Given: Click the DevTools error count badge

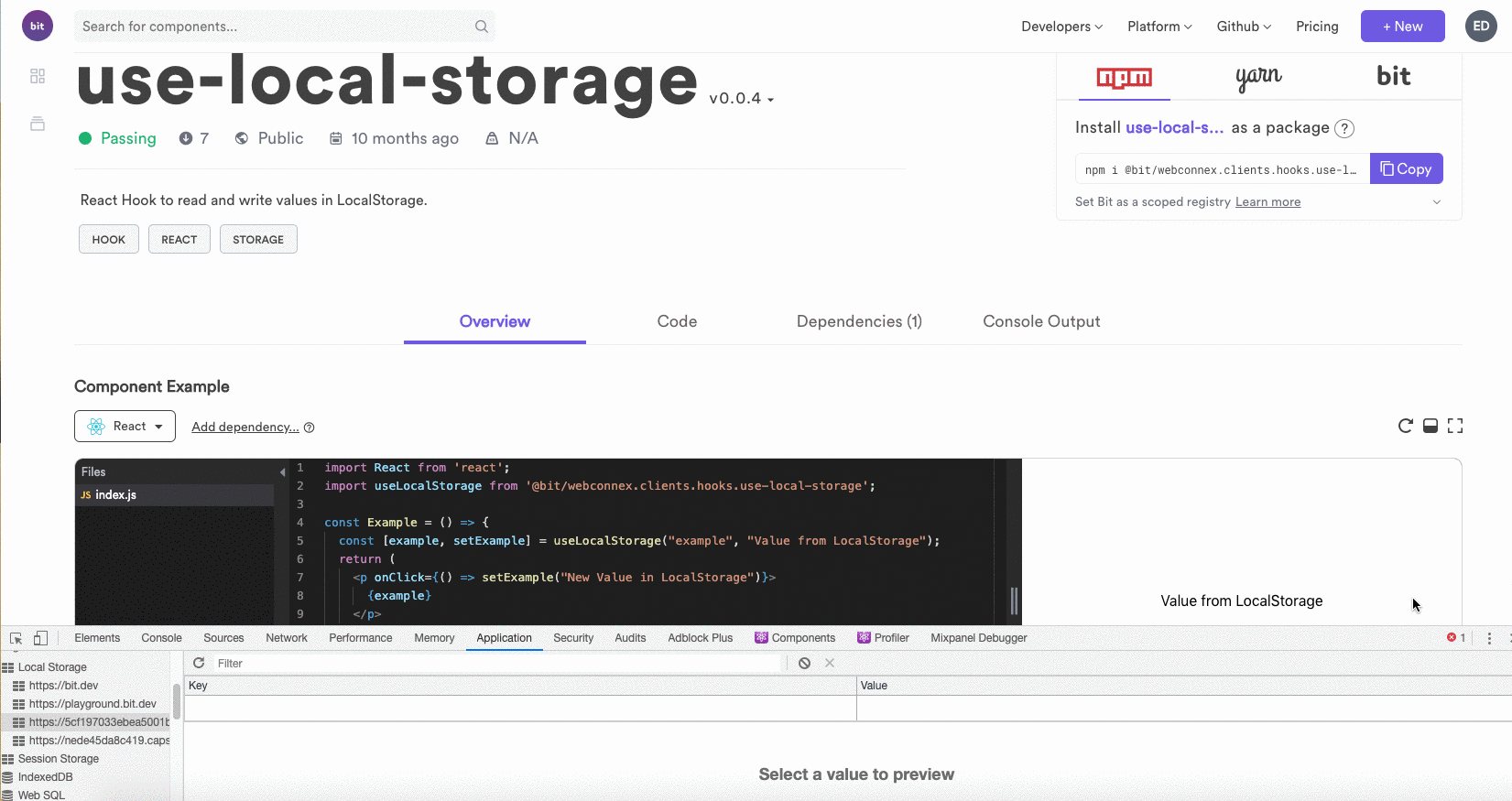Looking at the screenshot, I should click(1456, 638).
